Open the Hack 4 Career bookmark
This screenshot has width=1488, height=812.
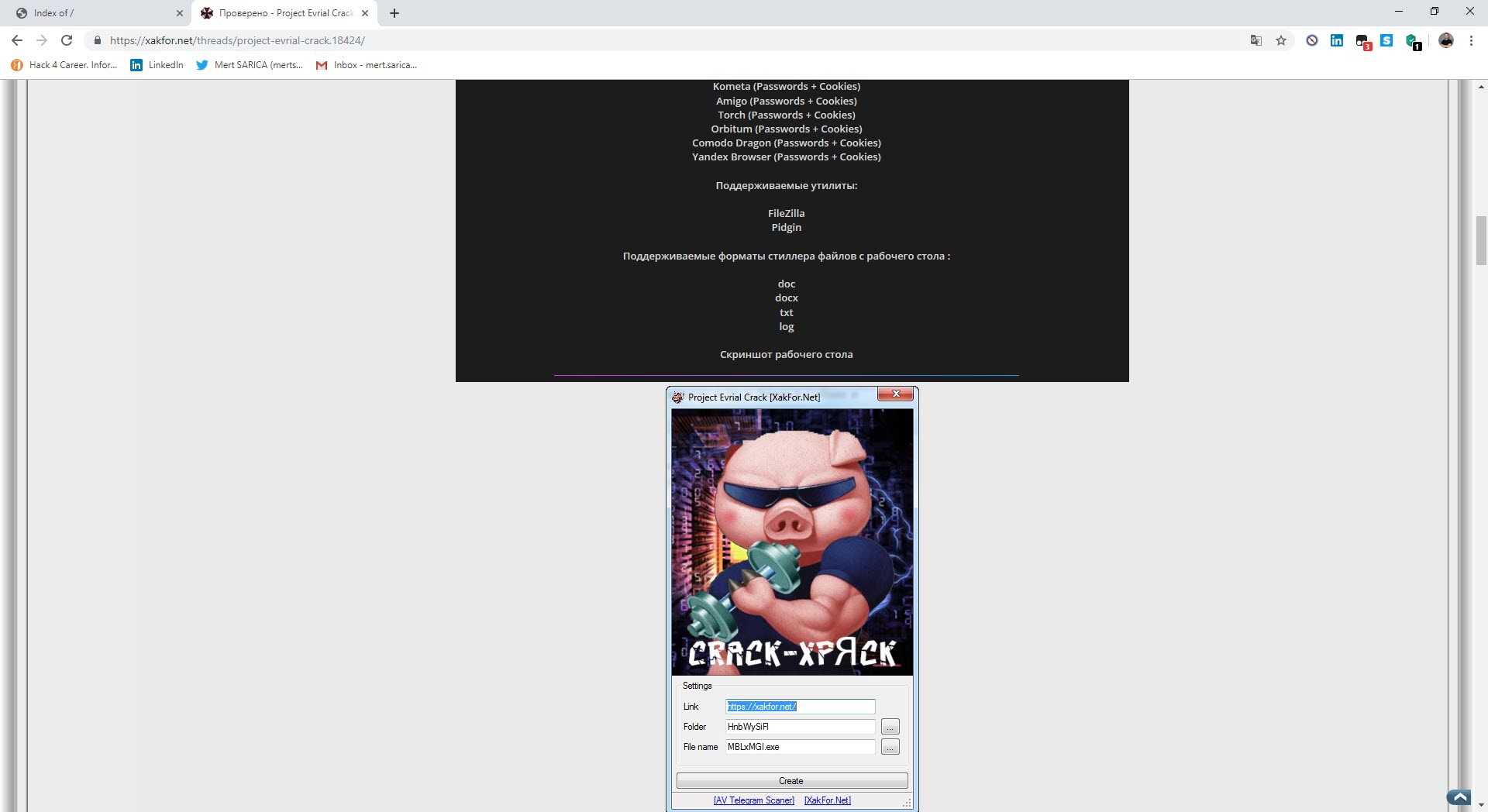(x=64, y=65)
